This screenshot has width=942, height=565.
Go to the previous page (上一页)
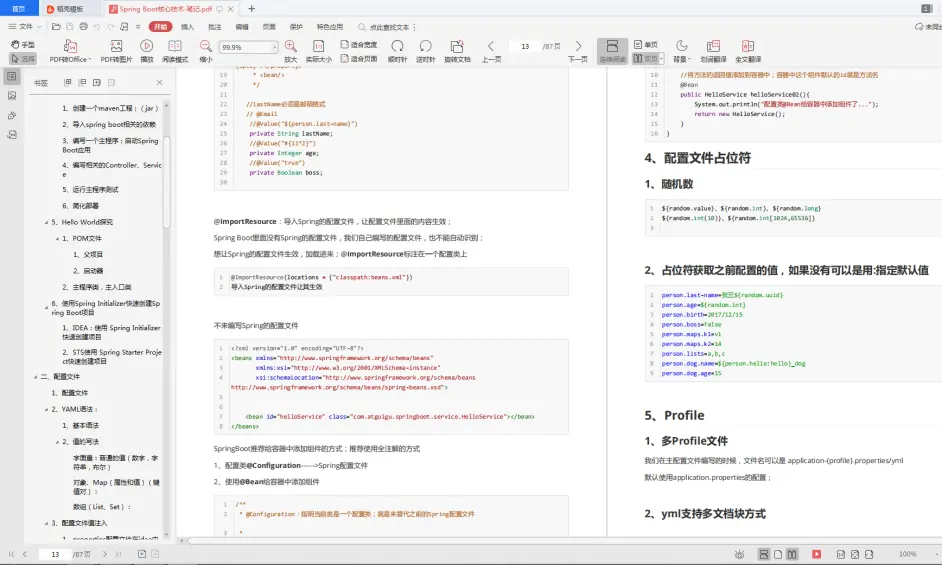491,51
